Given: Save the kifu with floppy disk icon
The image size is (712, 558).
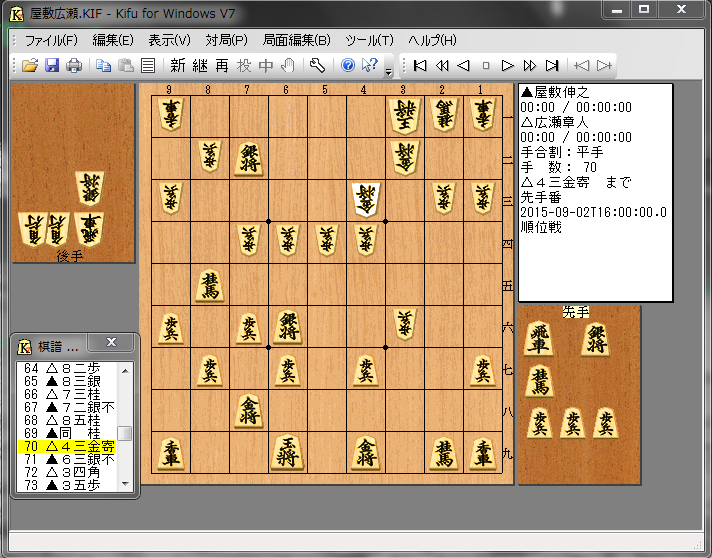Looking at the screenshot, I should click(x=52, y=65).
